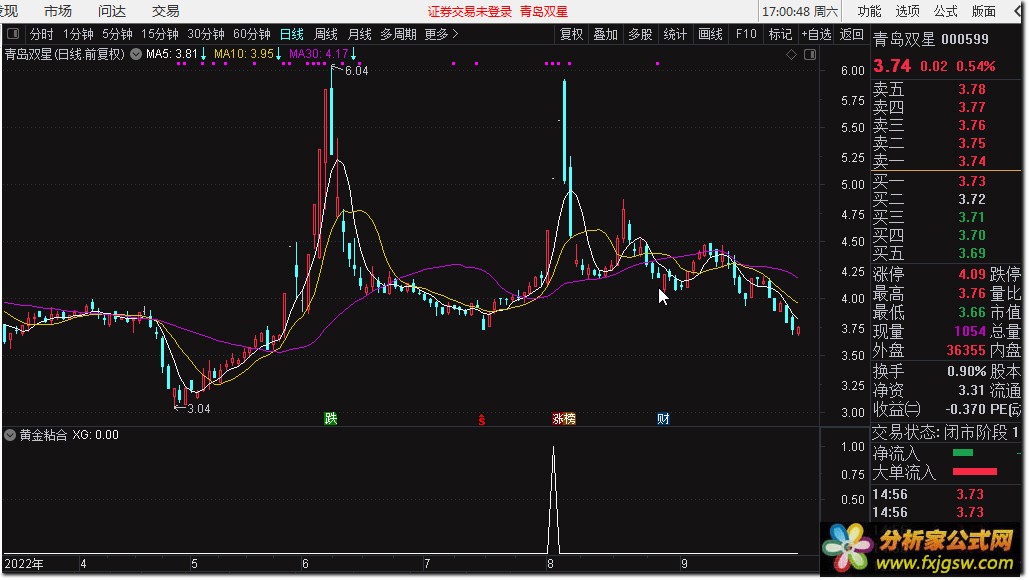Switch to the 15分钟 period tab
The width and height of the screenshot is (1030, 580).
160,34
